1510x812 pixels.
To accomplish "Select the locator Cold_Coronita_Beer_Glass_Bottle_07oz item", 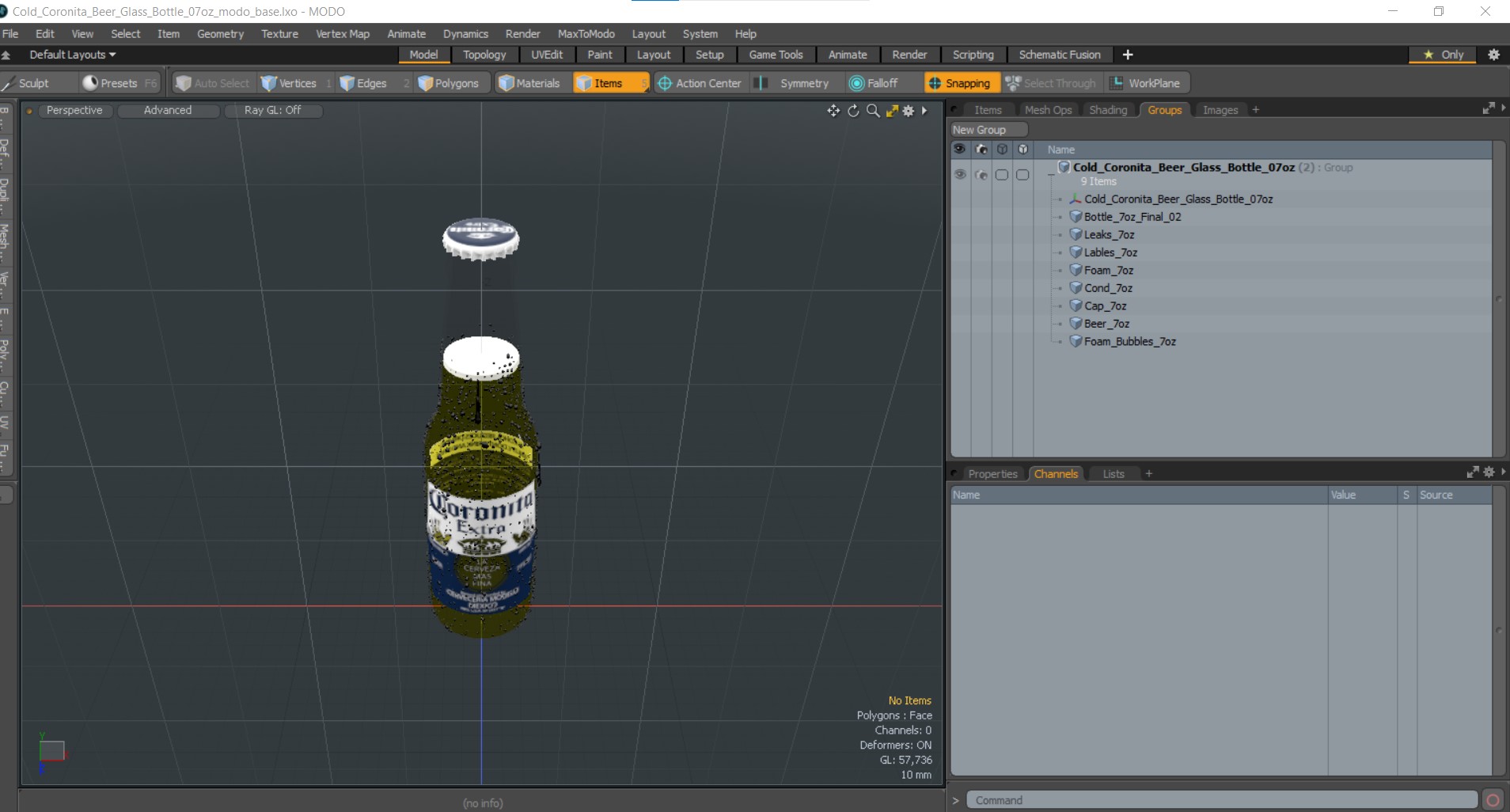I will click(1178, 199).
